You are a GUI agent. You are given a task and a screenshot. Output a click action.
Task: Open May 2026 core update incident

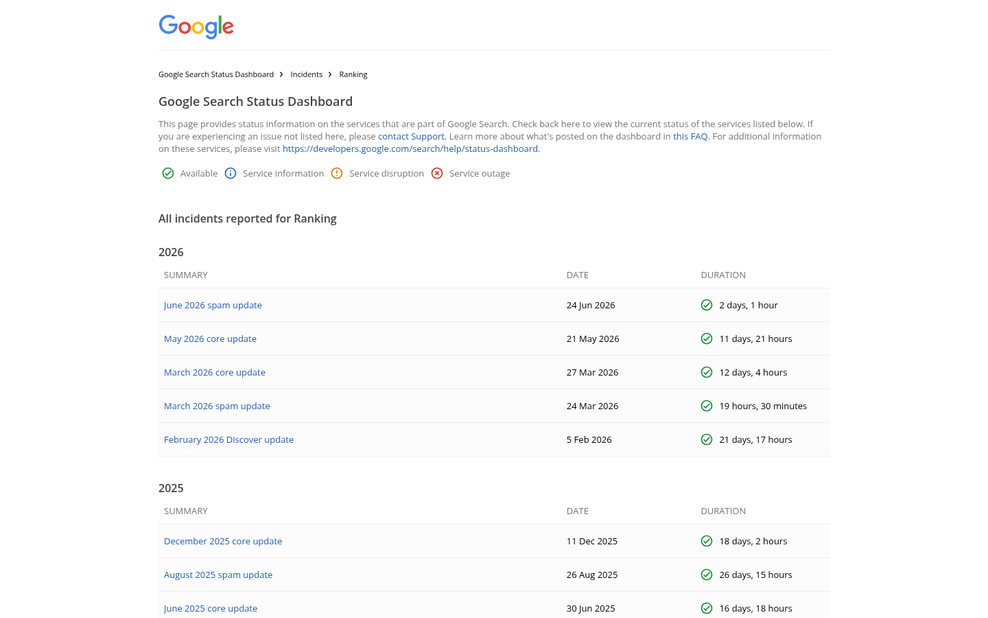(210, 339)
